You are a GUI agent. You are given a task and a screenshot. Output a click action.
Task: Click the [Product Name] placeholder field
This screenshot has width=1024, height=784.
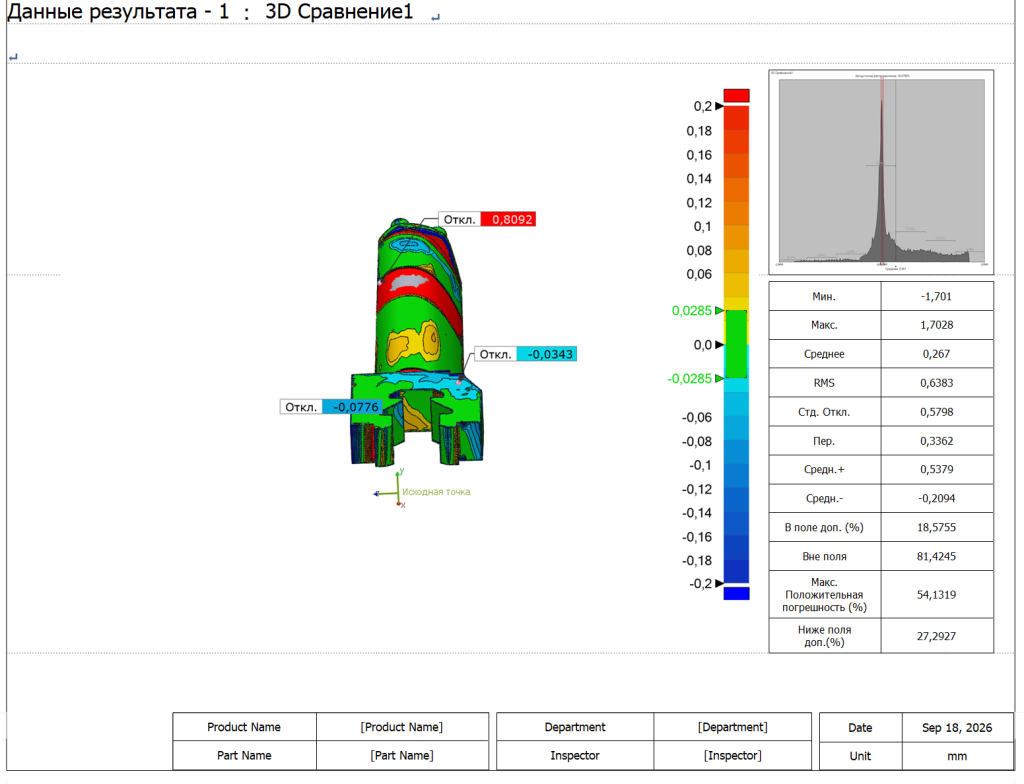402,727
